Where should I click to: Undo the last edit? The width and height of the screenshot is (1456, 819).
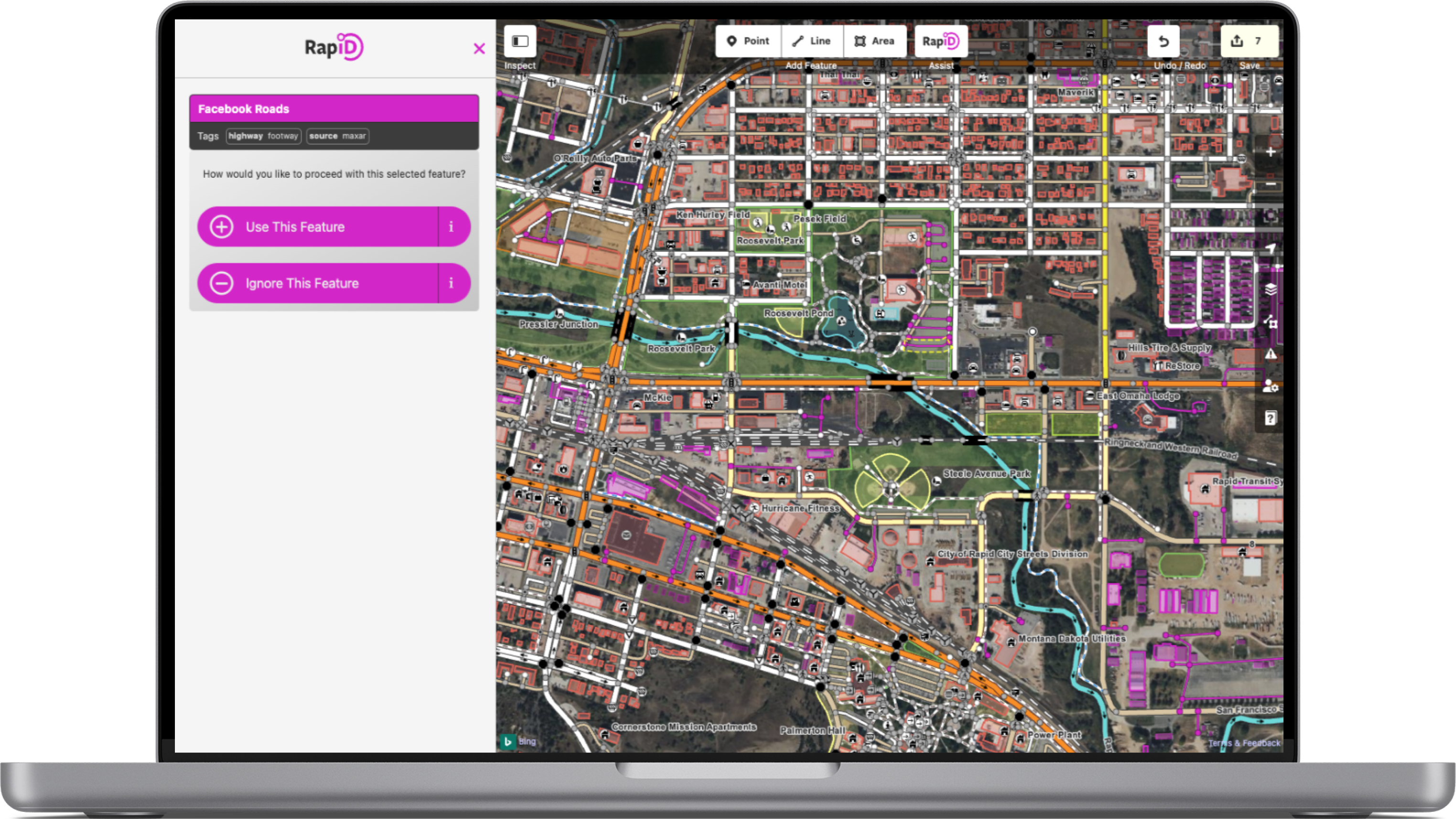pos(1163,41)
